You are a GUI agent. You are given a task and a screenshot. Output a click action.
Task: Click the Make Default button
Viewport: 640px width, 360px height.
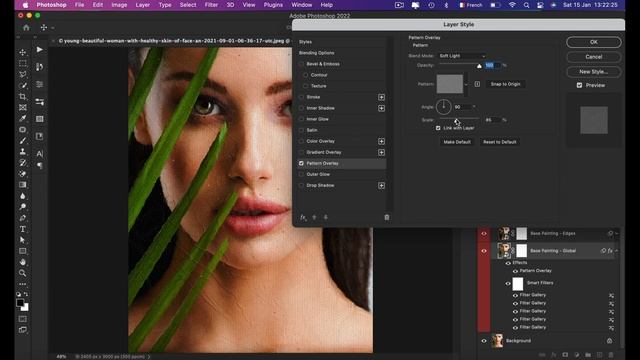click(x=457, y=142)
